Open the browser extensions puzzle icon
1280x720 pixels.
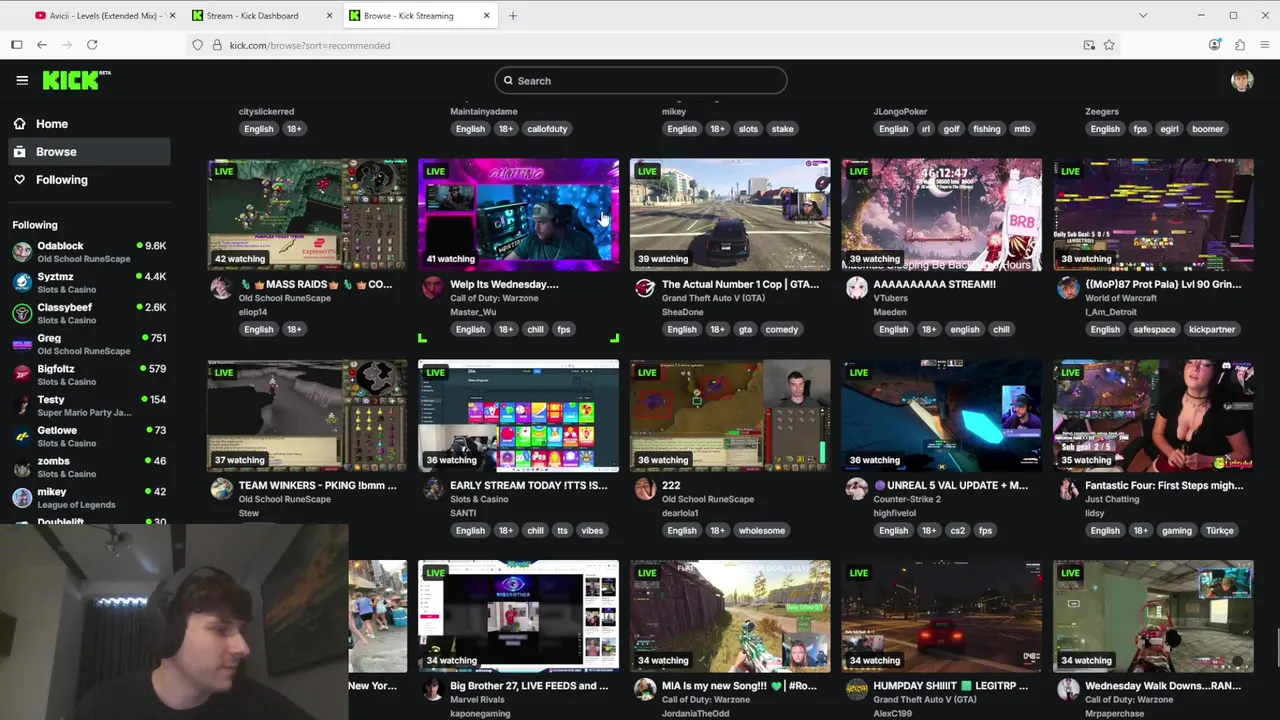[1240, 45]
